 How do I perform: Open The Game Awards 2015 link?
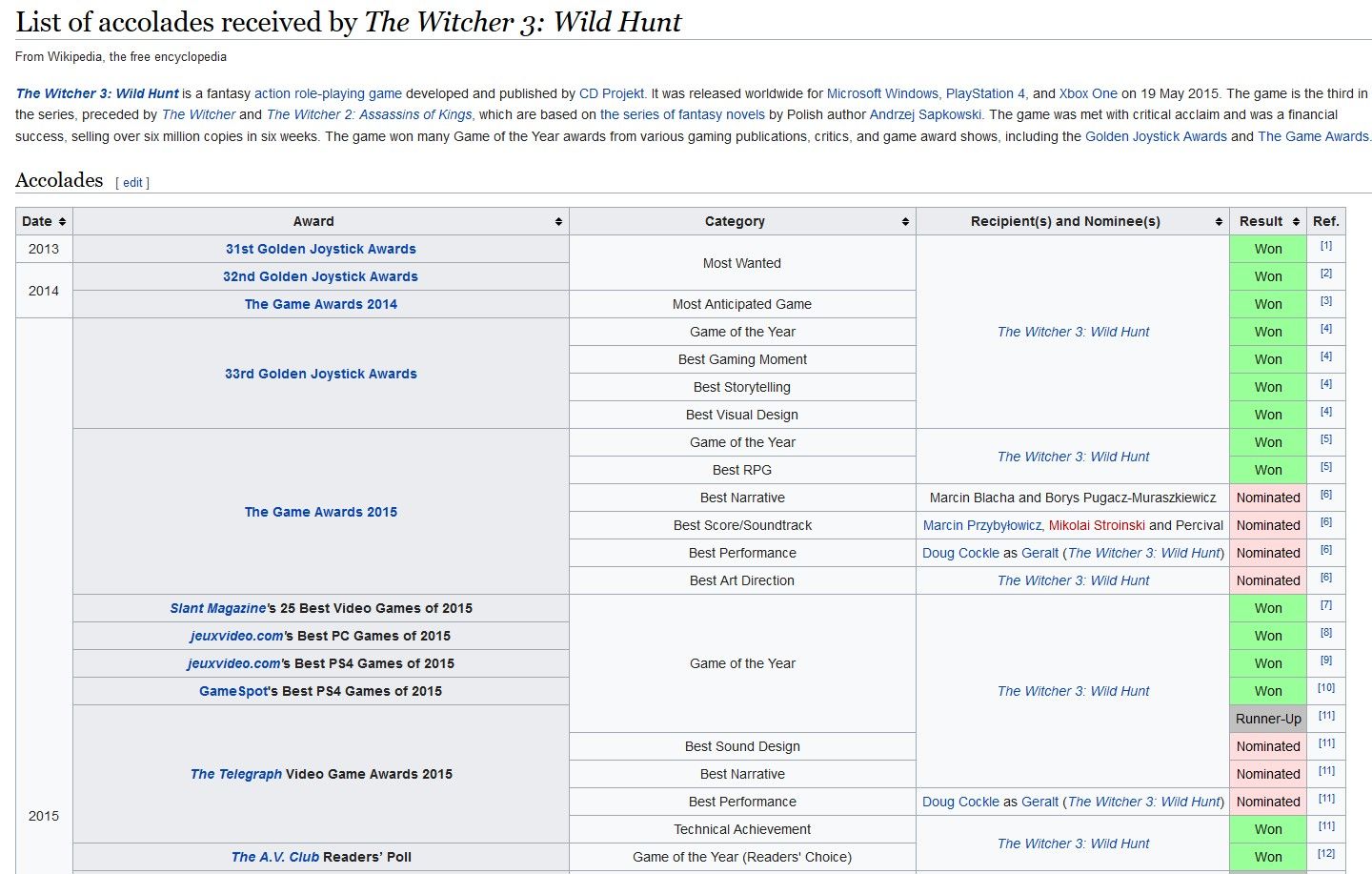coord(321,512)
